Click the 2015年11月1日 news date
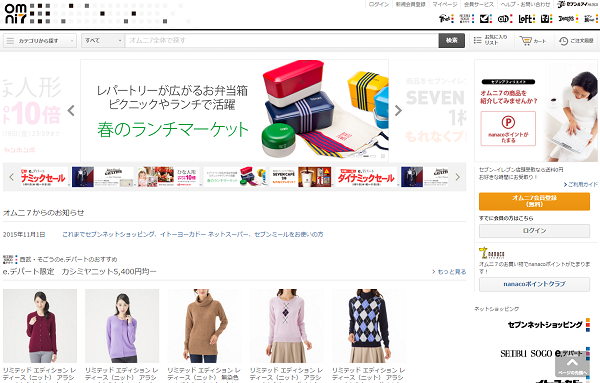The width and height of the screenshot is (600, 383). pos(24,235)
